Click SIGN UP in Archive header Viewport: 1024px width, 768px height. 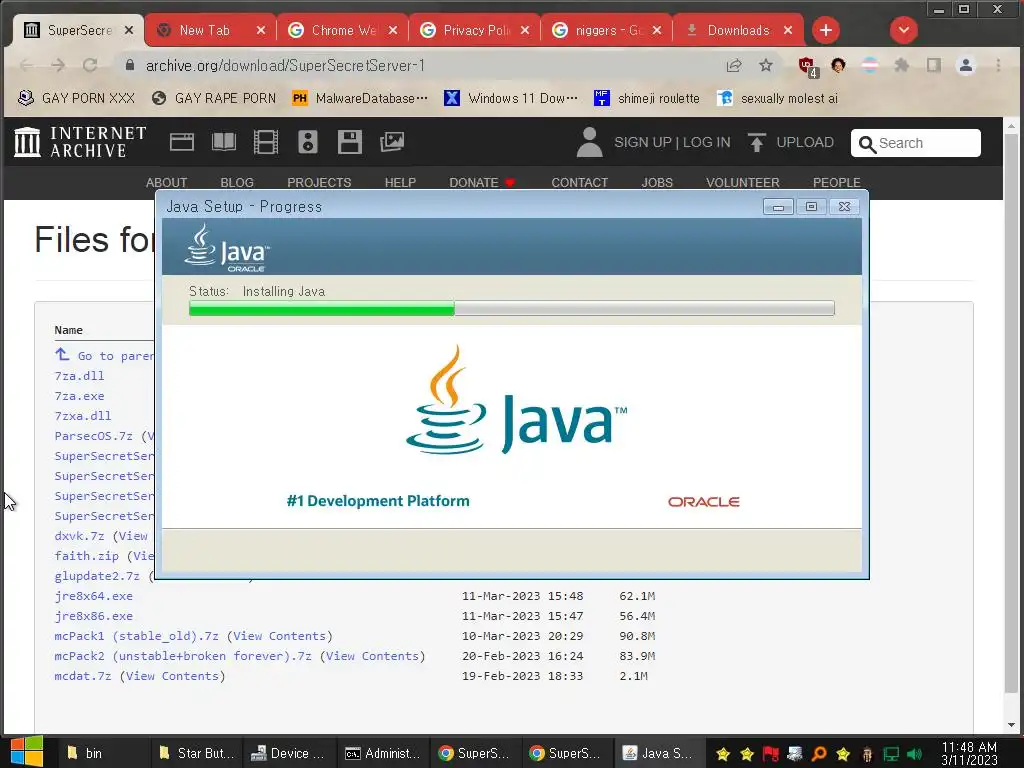pyautogui.click(x=643, y=142)
